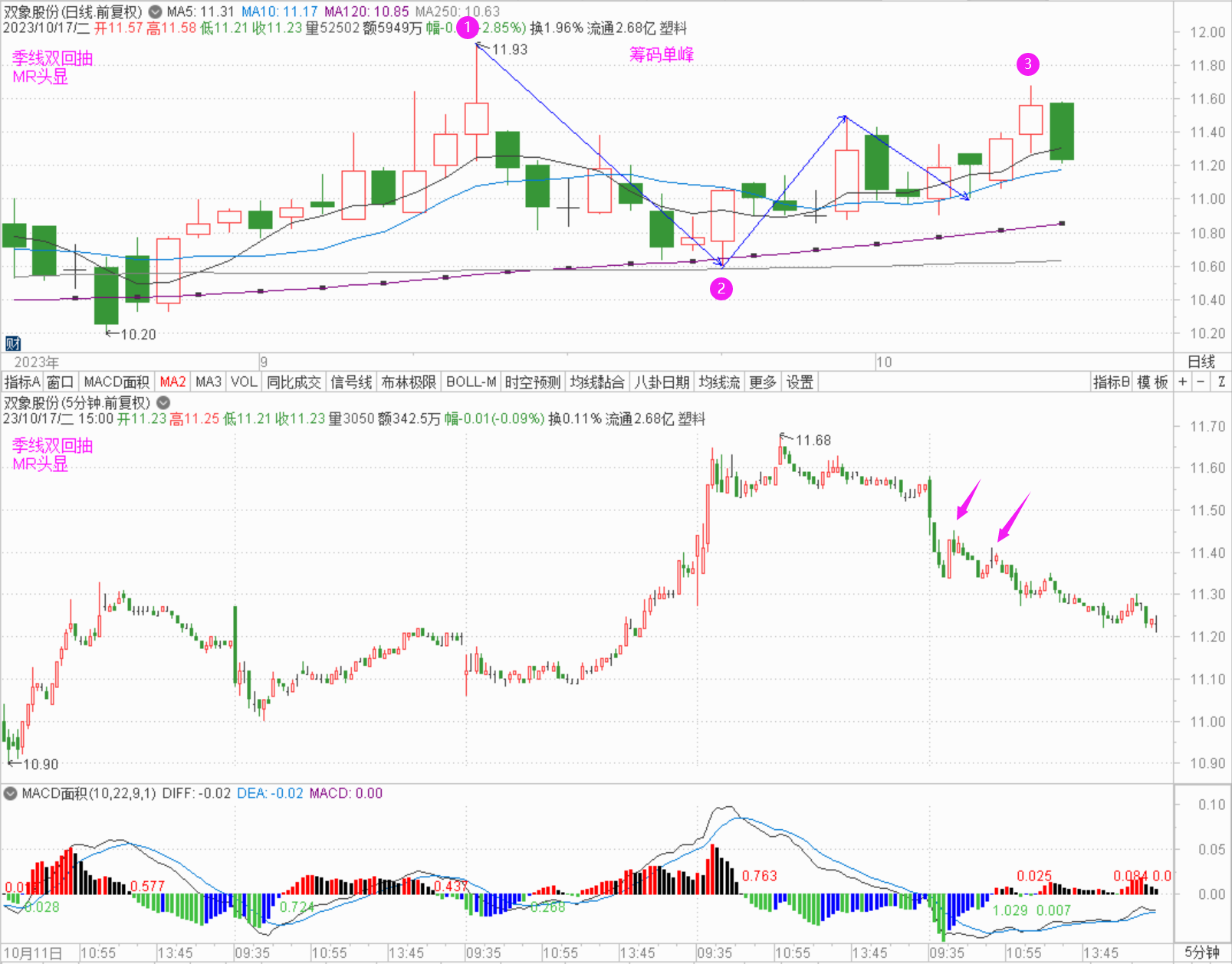1232x964 pixels.
Task: Select the 指标A tab
Action: click(22, 382)
